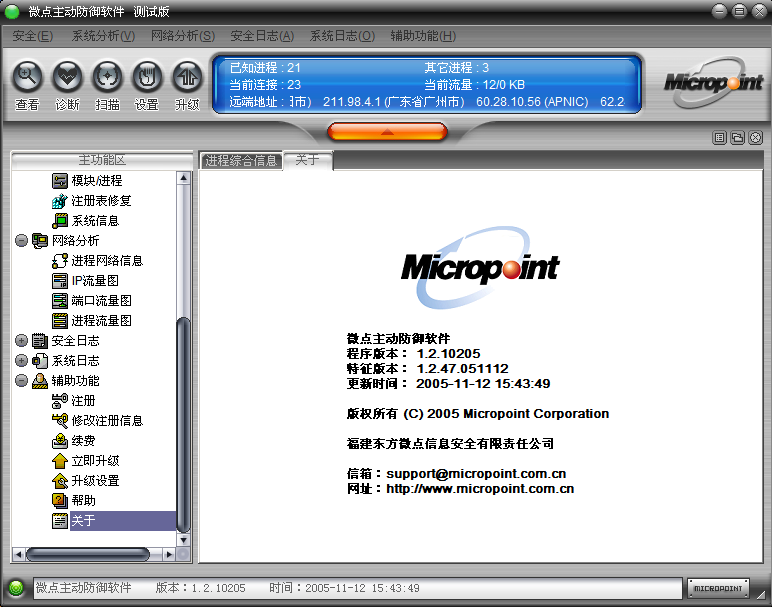Viewport: 772px width, 607px height.
Task: Select 注册表修复 in the sidebar tree
Action: (x=100, y=201)
